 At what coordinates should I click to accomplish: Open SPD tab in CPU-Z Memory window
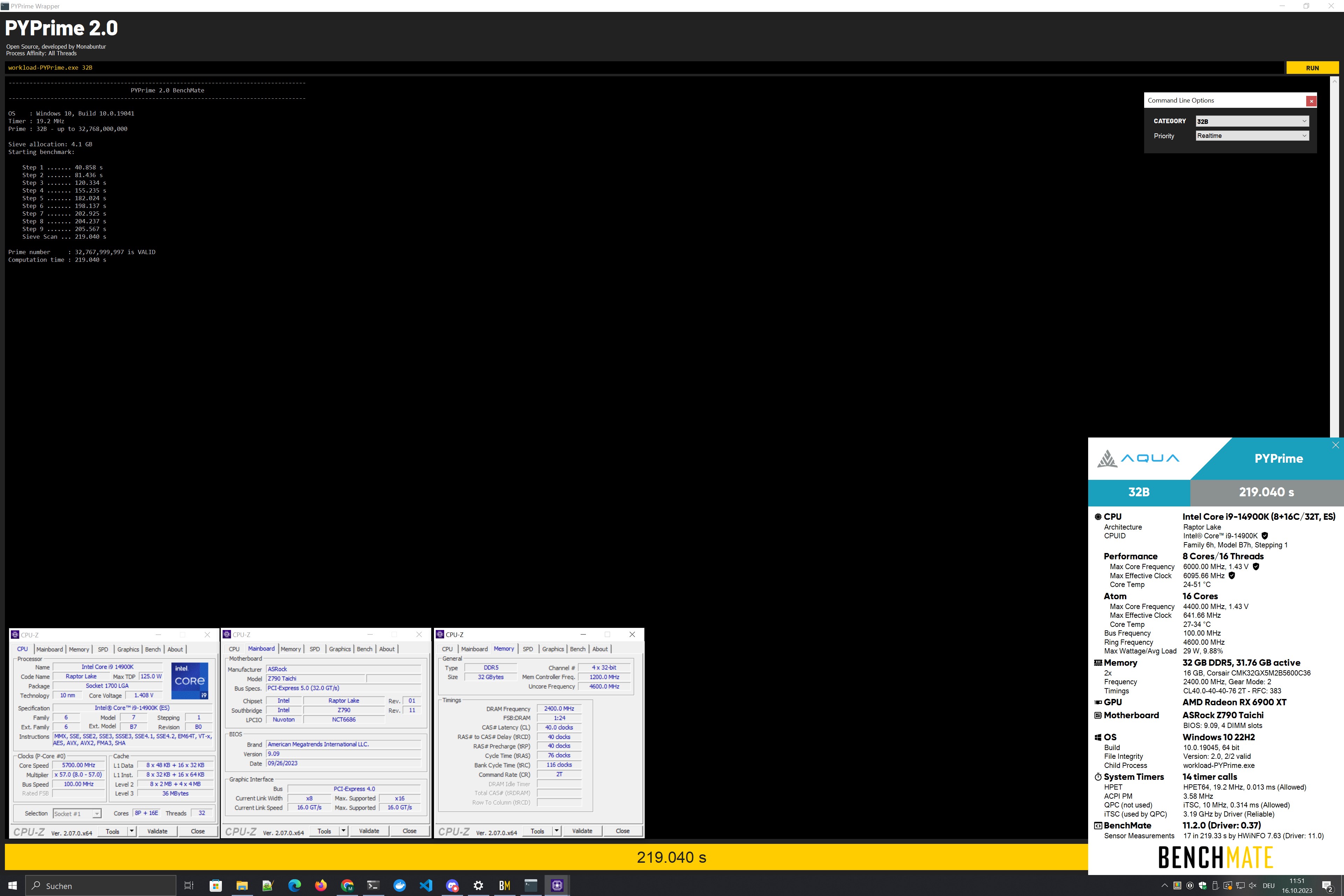click(528, 649)
